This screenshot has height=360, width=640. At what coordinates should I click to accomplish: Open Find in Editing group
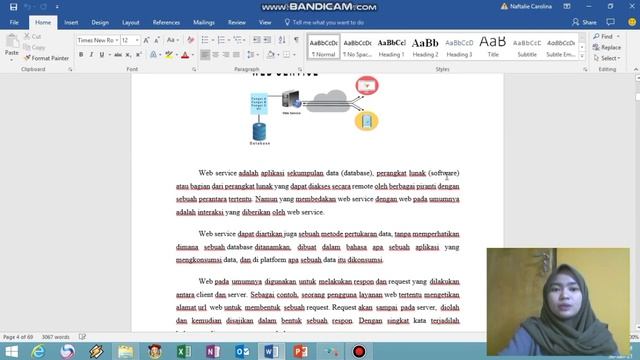tap(604, 36)
